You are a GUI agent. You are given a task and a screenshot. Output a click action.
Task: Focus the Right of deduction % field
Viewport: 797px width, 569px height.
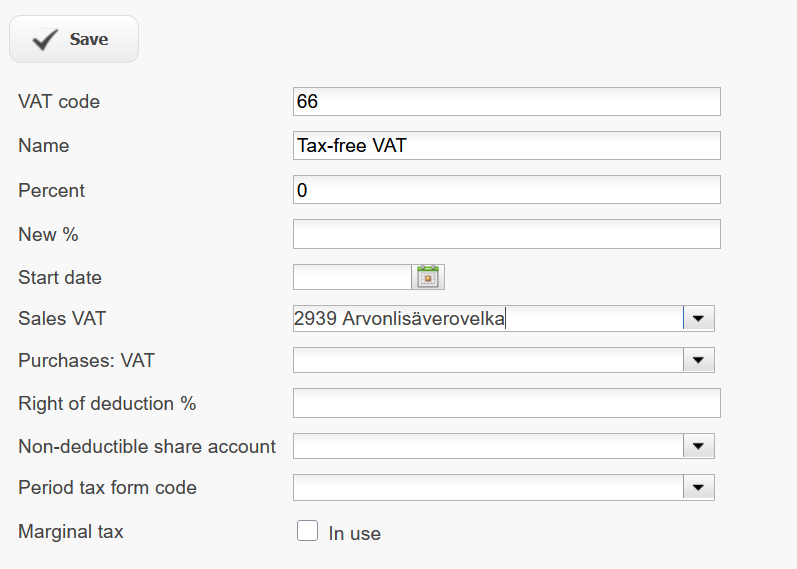pos(507,403)
